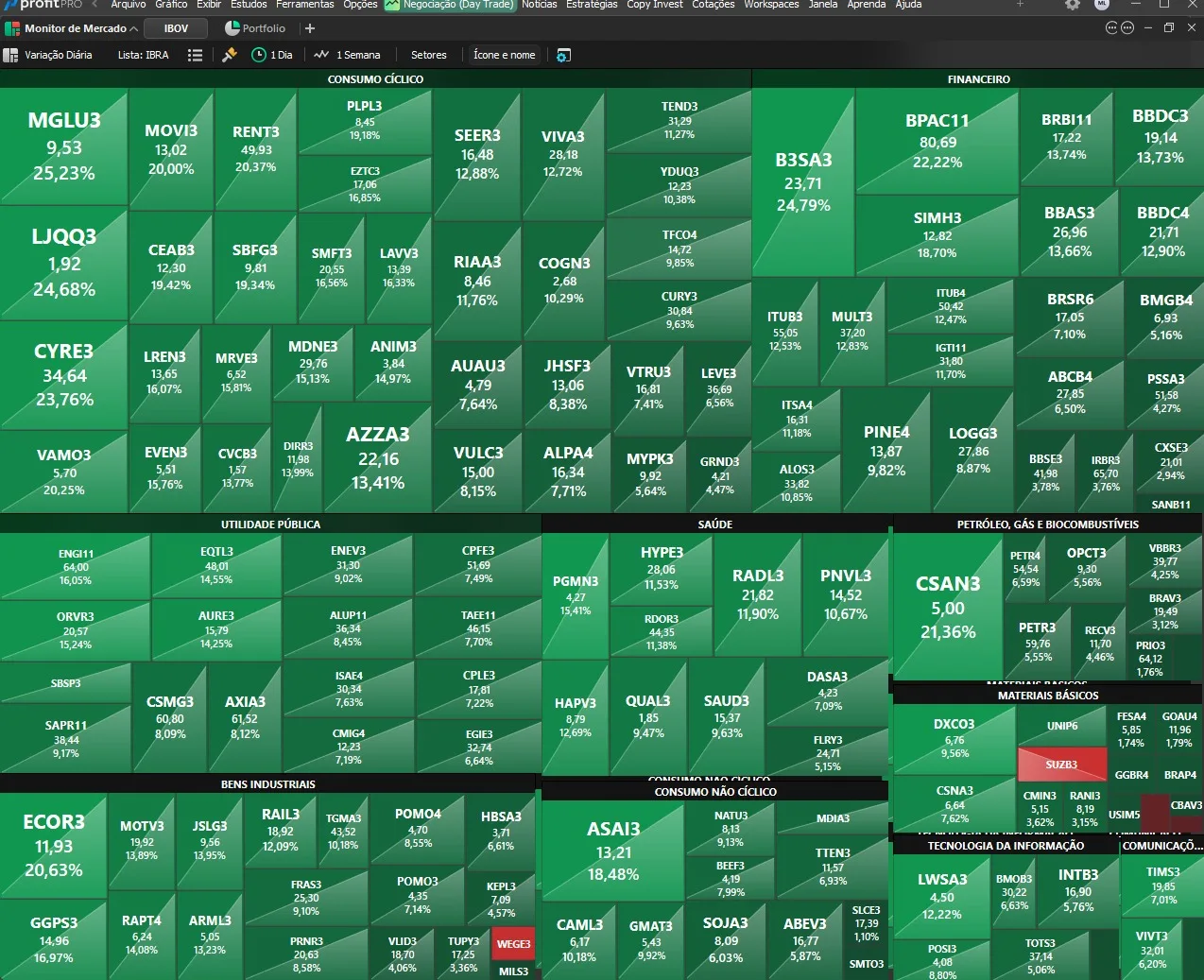Restore the Monitor de Mercado inner window
The image size is (1204, 980).
click(1169, 27)
